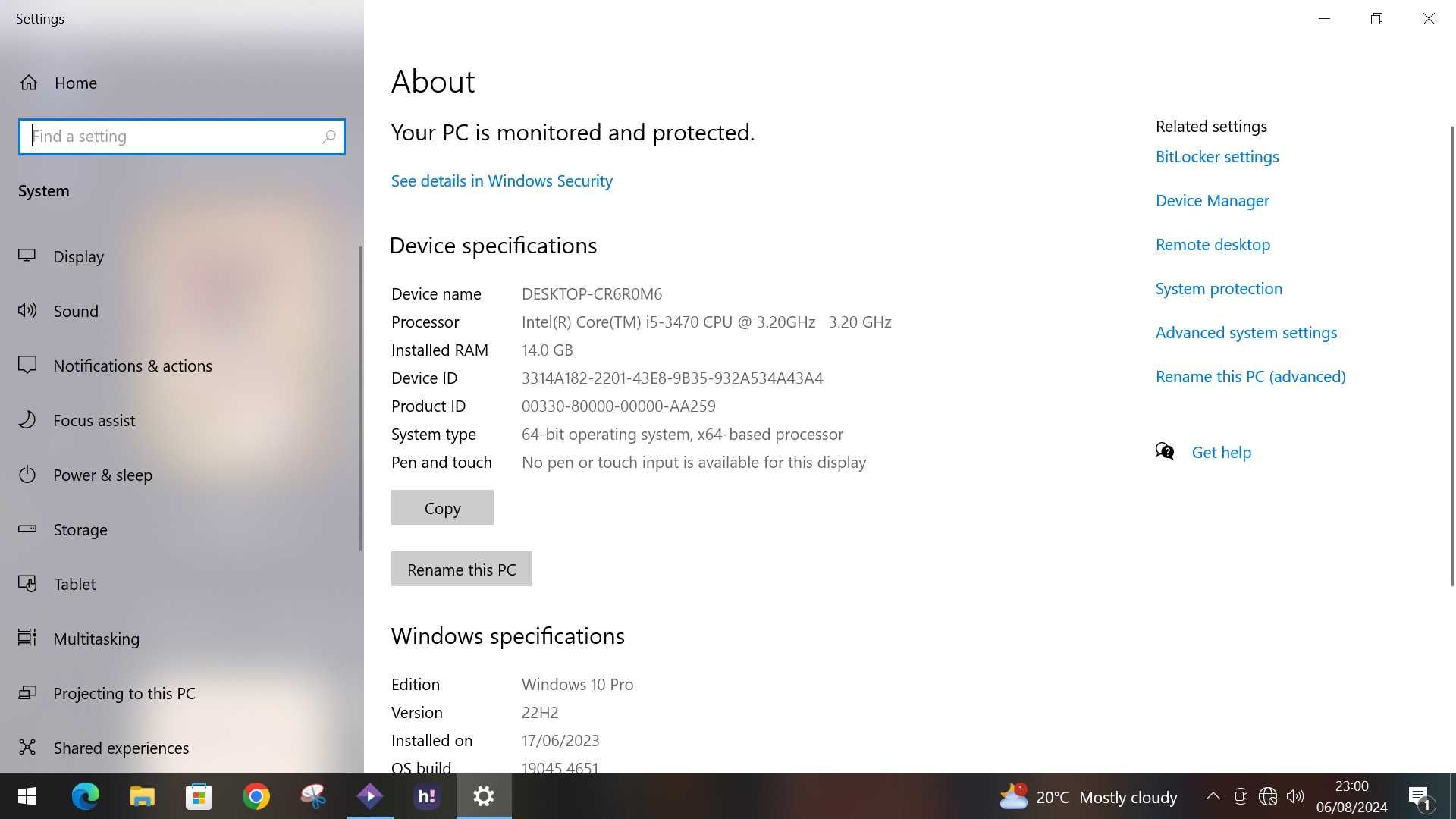Focus the Find a setting search box
Screen dimensions: 1456x819
[x=182, y=136]
